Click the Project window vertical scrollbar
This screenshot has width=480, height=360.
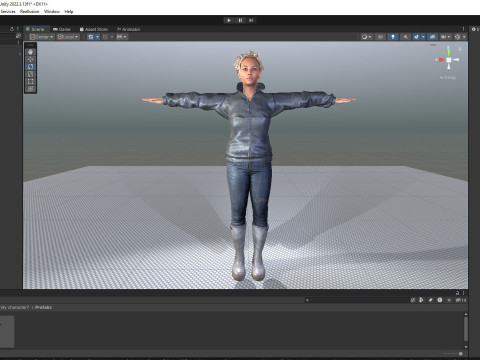click(466, 329)
